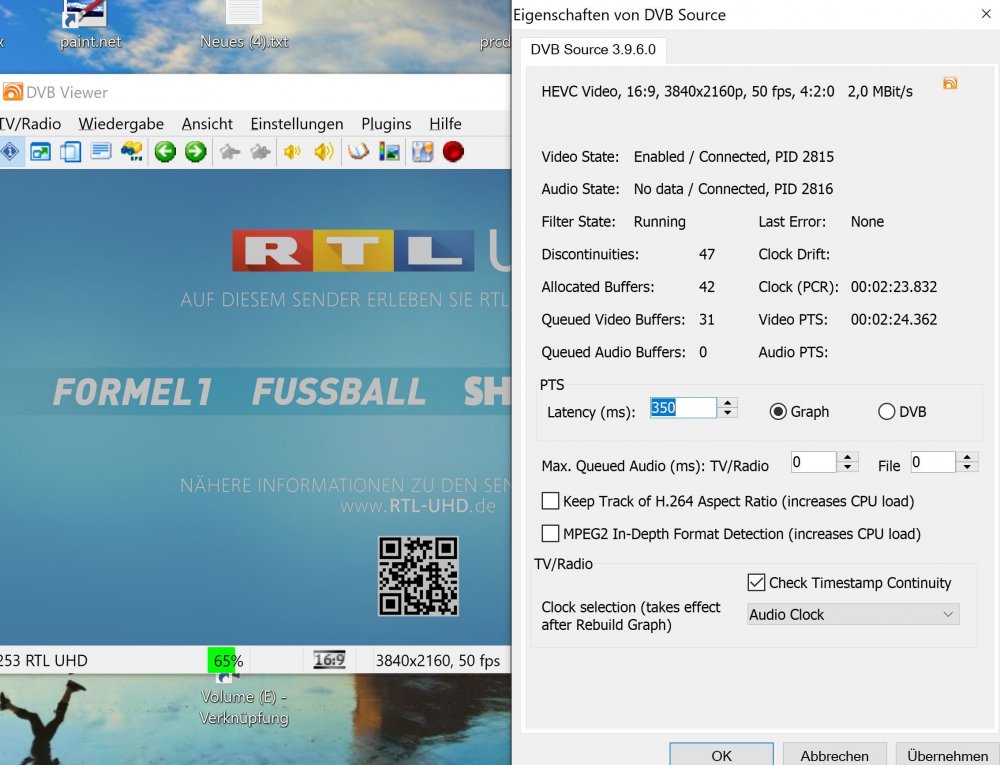Screen dimensions: 1000x765
Task: Click the small orange DVB logo in properties dialog
Action: [x=950, y=84]
